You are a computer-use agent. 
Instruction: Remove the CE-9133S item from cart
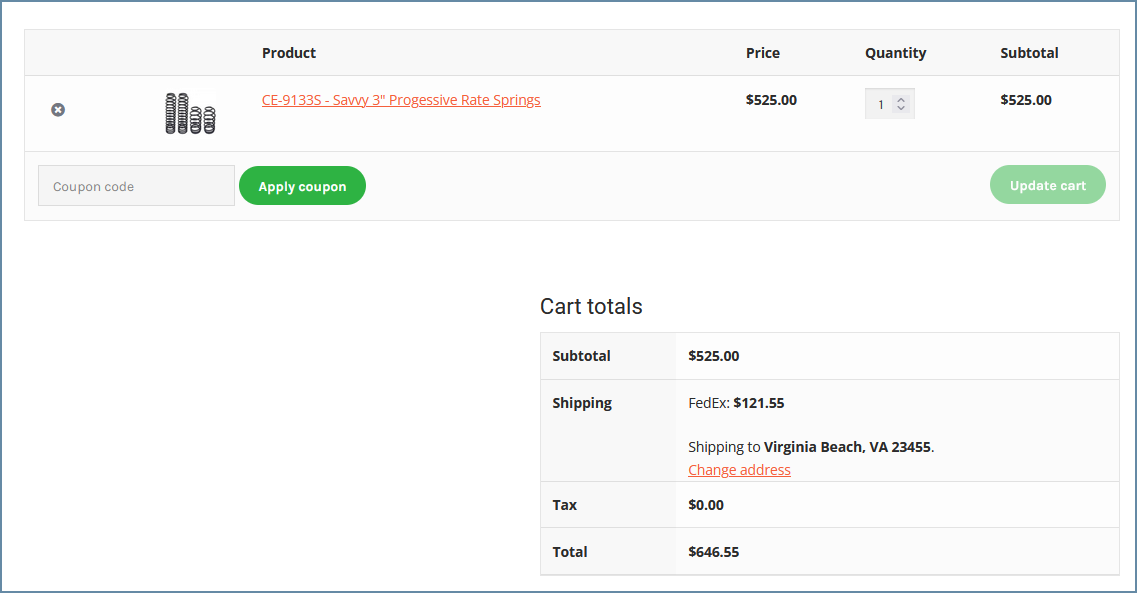pos(58,109)
